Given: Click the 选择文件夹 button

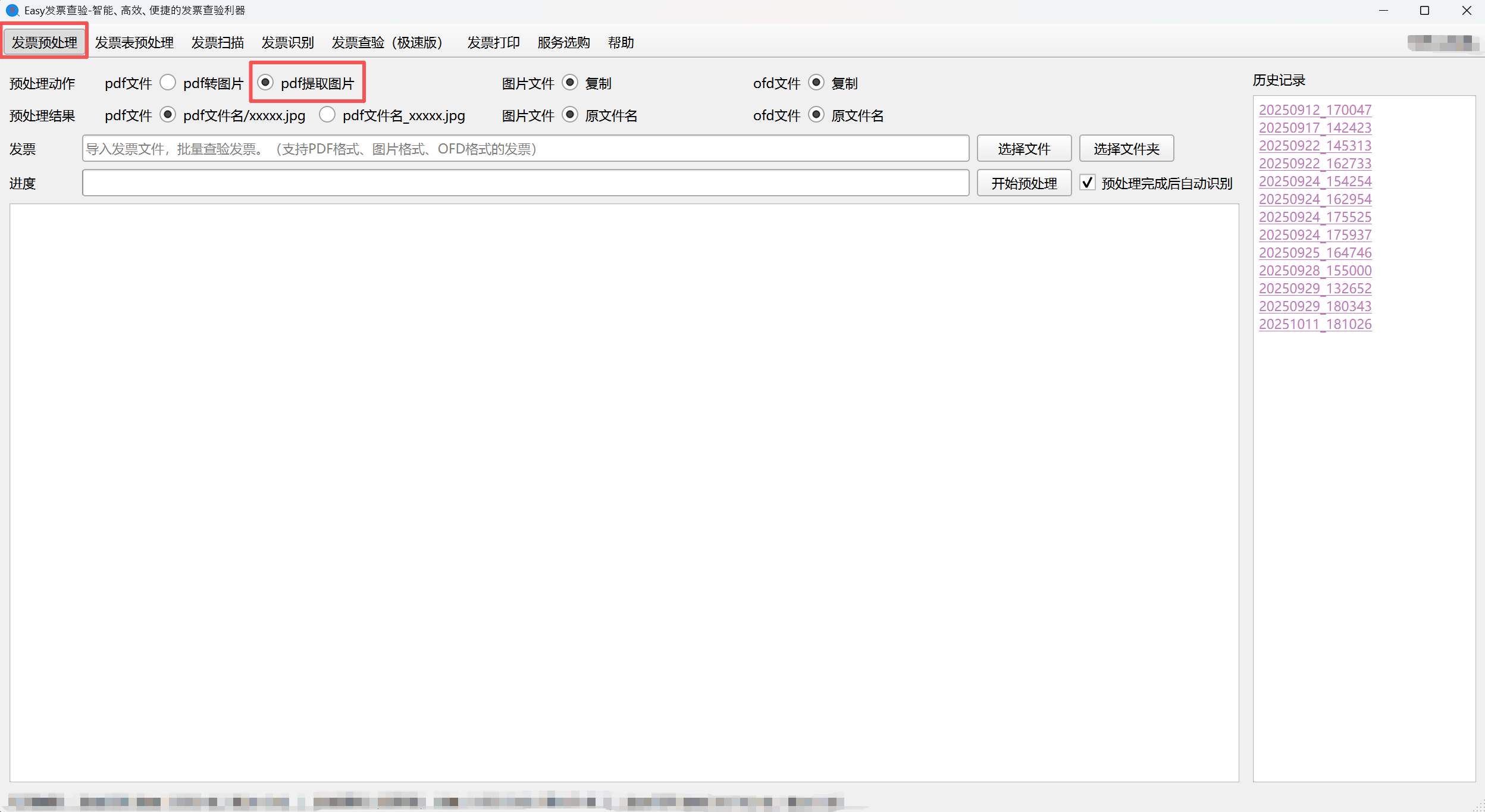Looking at the screenshot, I should tap(1126, 148).
